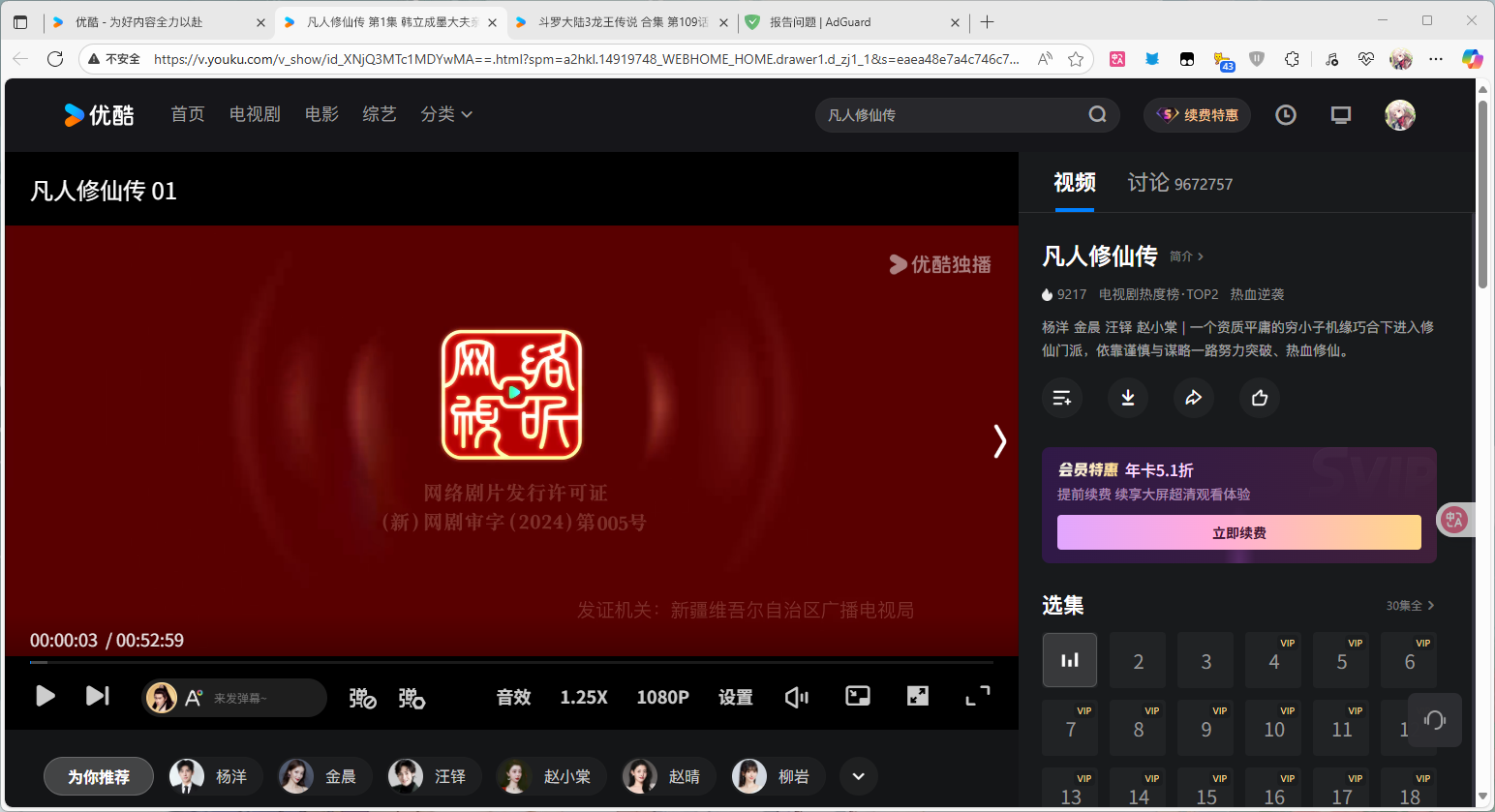Open the AdGuard shield extension icon
Viewport: 1495px width, 812px height.
[1257, 59]
